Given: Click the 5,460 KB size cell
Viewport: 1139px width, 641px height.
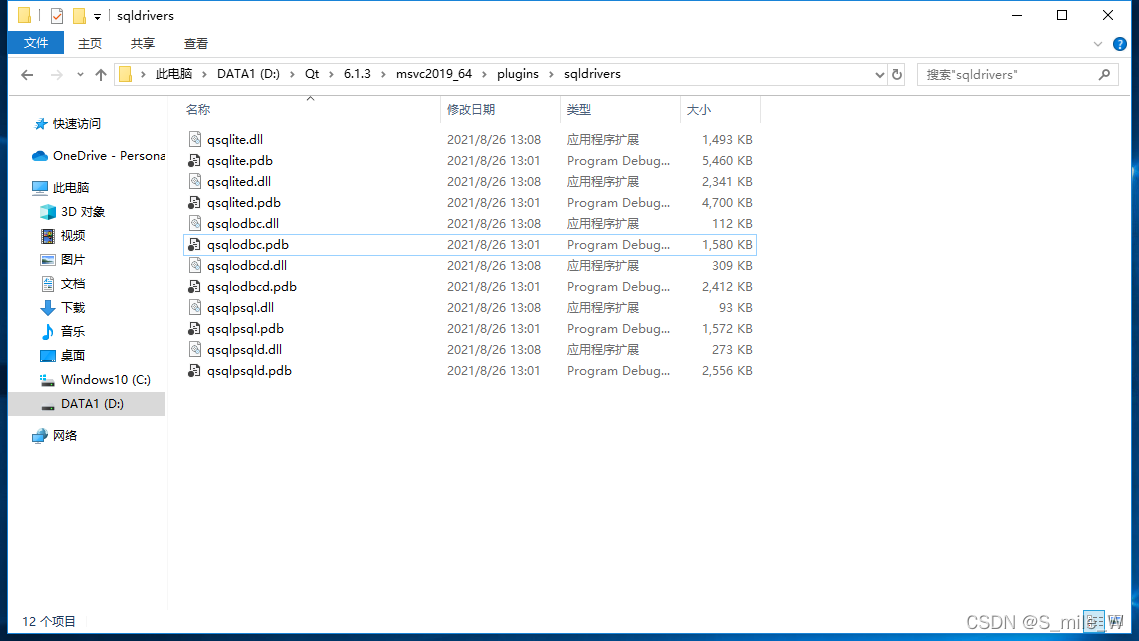Looking at the screenshot, I should (727, 161).
